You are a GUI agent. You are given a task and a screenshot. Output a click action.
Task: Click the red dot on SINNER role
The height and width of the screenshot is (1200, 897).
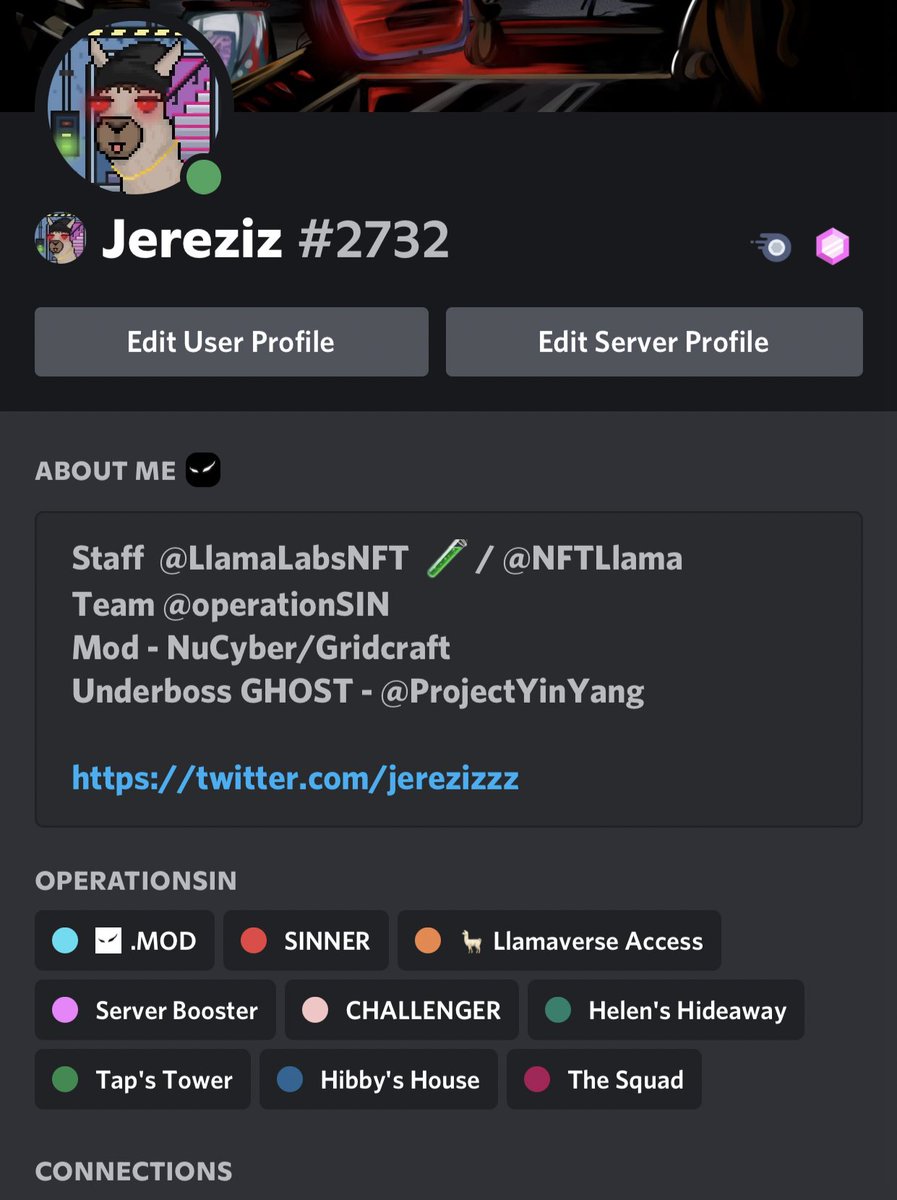pos(254,941)
